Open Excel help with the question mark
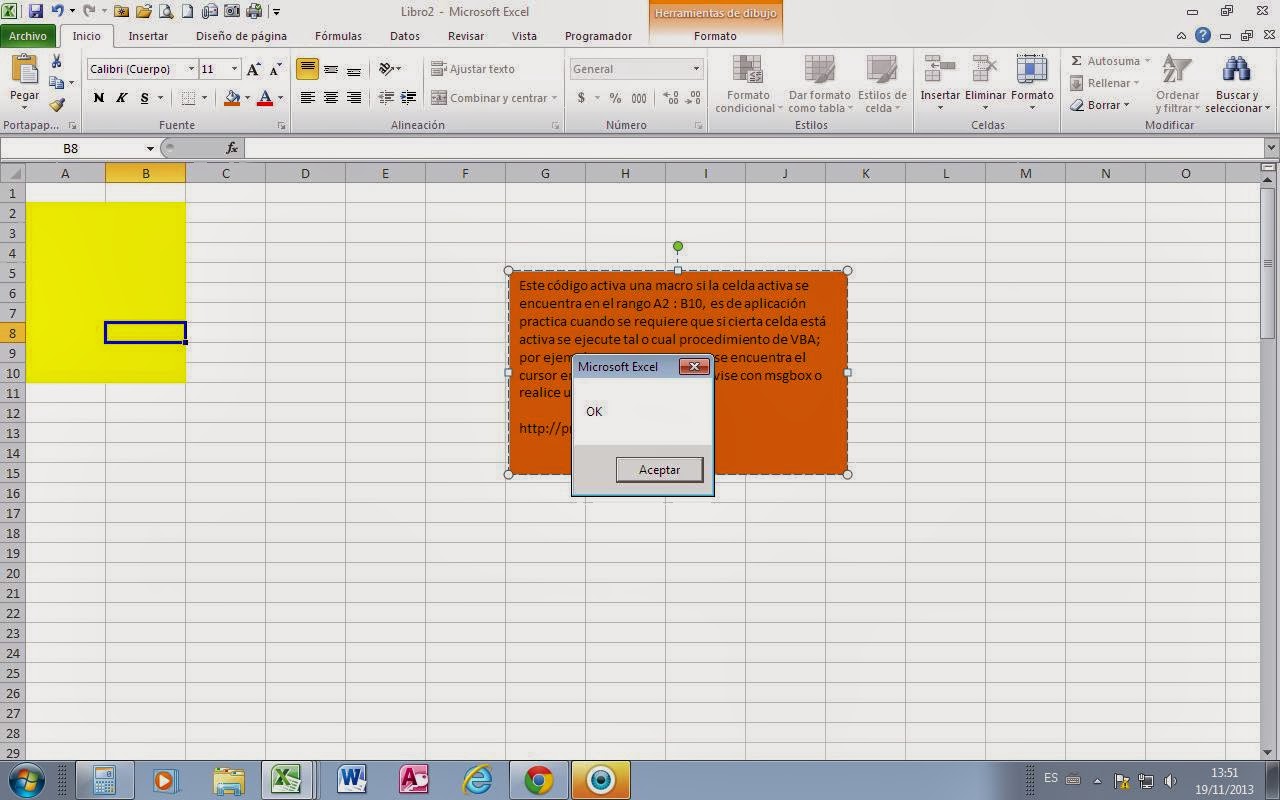 [1203, 36]
